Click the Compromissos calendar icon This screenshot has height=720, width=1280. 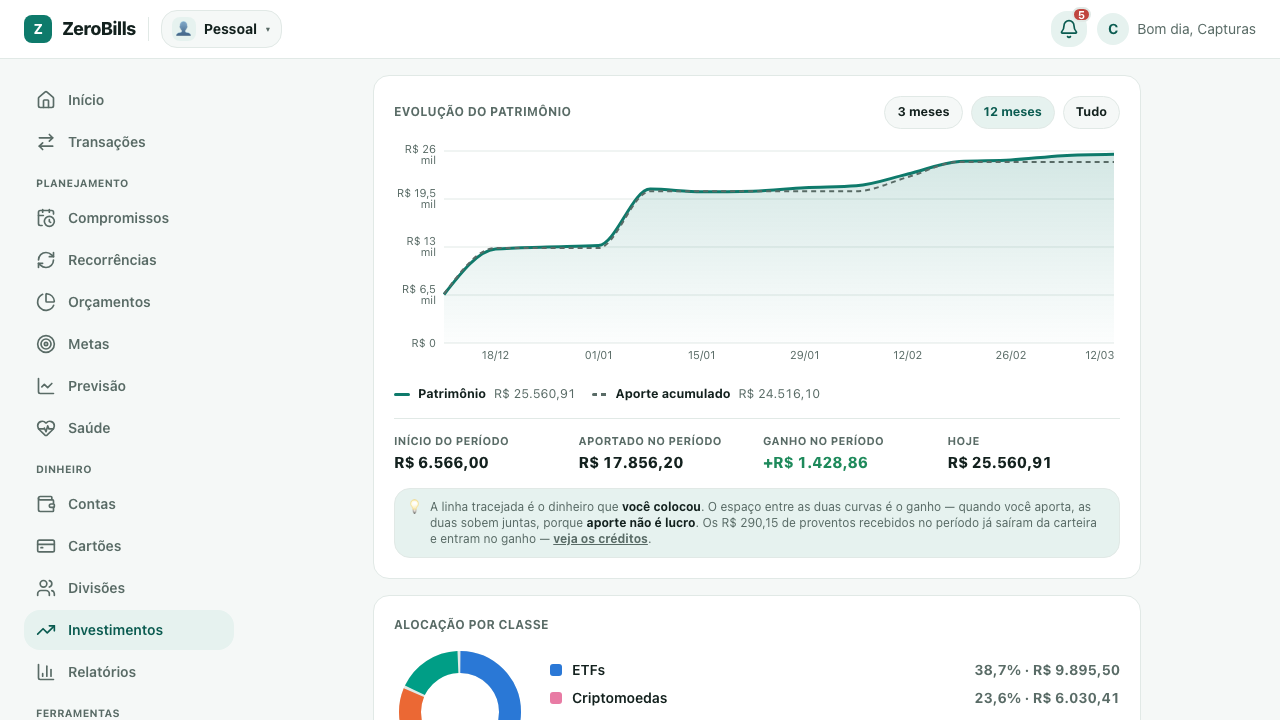pyautogui.click(x=46, y=218)
